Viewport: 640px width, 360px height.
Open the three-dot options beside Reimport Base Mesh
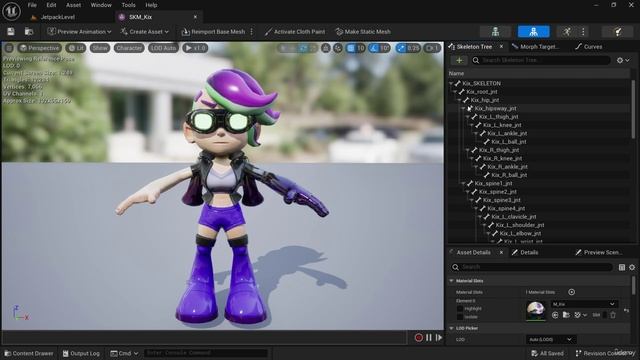tap(251, 31)
